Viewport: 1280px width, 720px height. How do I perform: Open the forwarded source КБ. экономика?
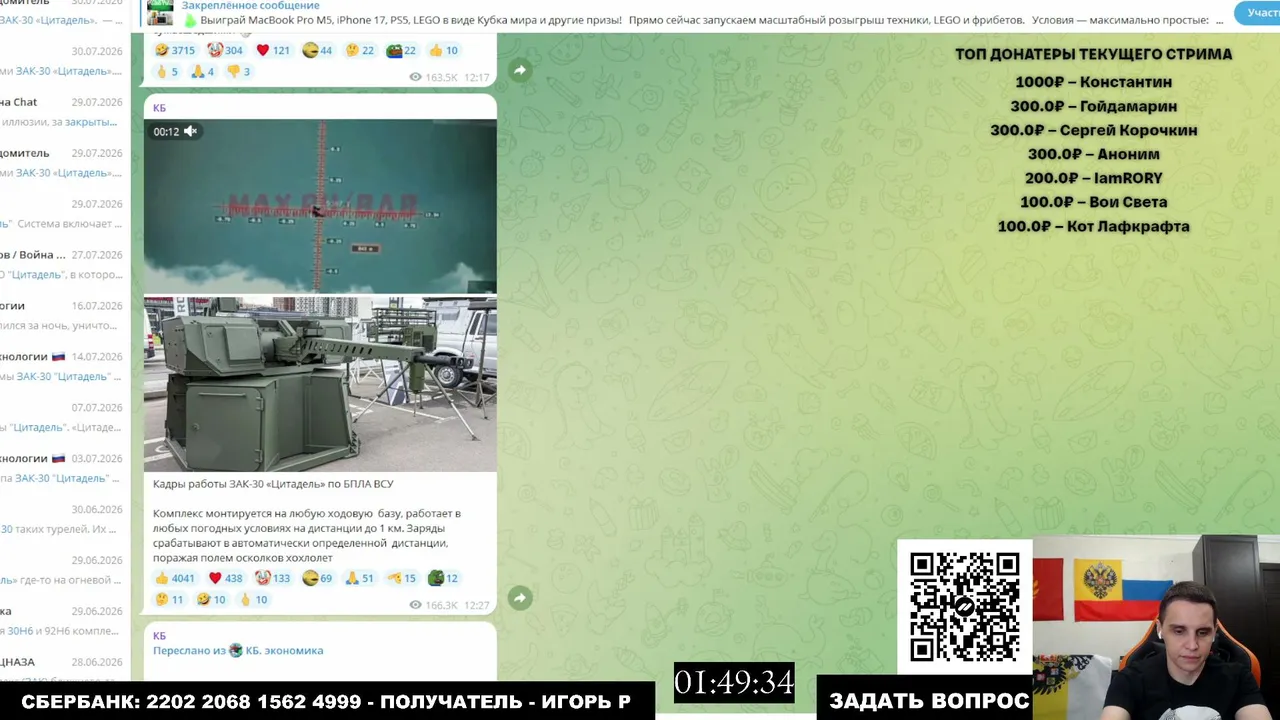coord(284,650)
